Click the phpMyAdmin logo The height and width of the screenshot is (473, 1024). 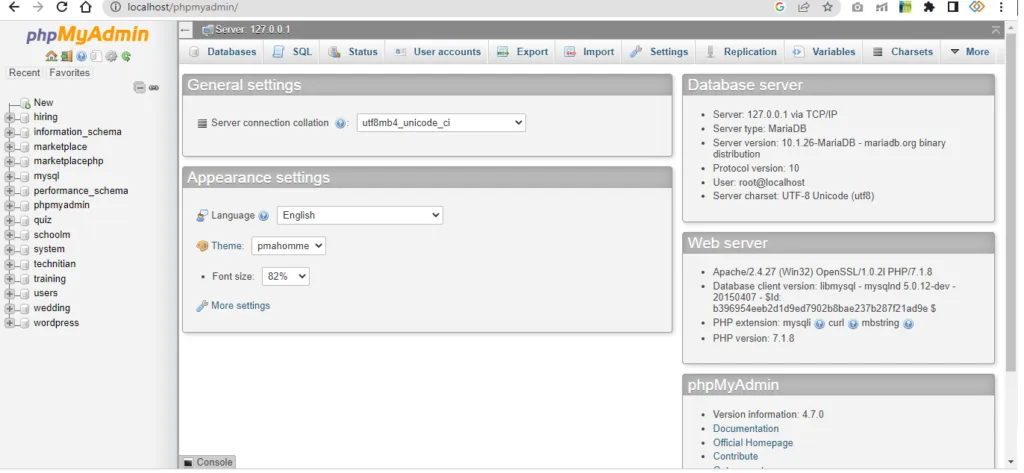(x=88, y=35)
